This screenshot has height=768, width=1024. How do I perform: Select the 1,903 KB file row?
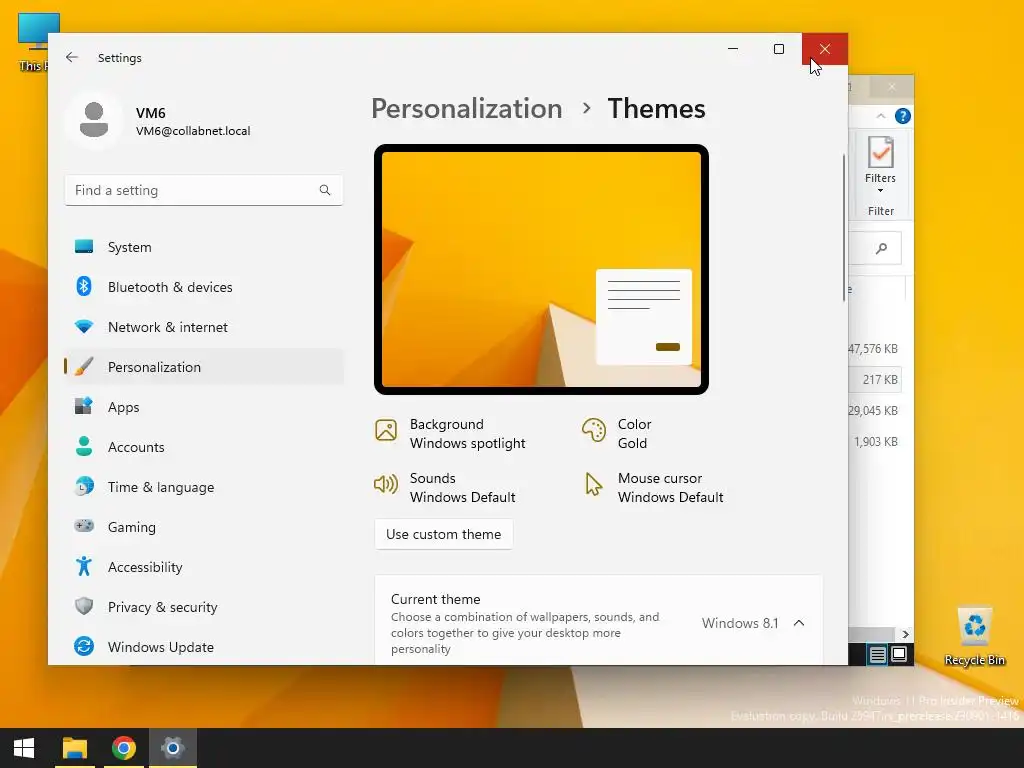pyautogui.click(x=875, y=441)
